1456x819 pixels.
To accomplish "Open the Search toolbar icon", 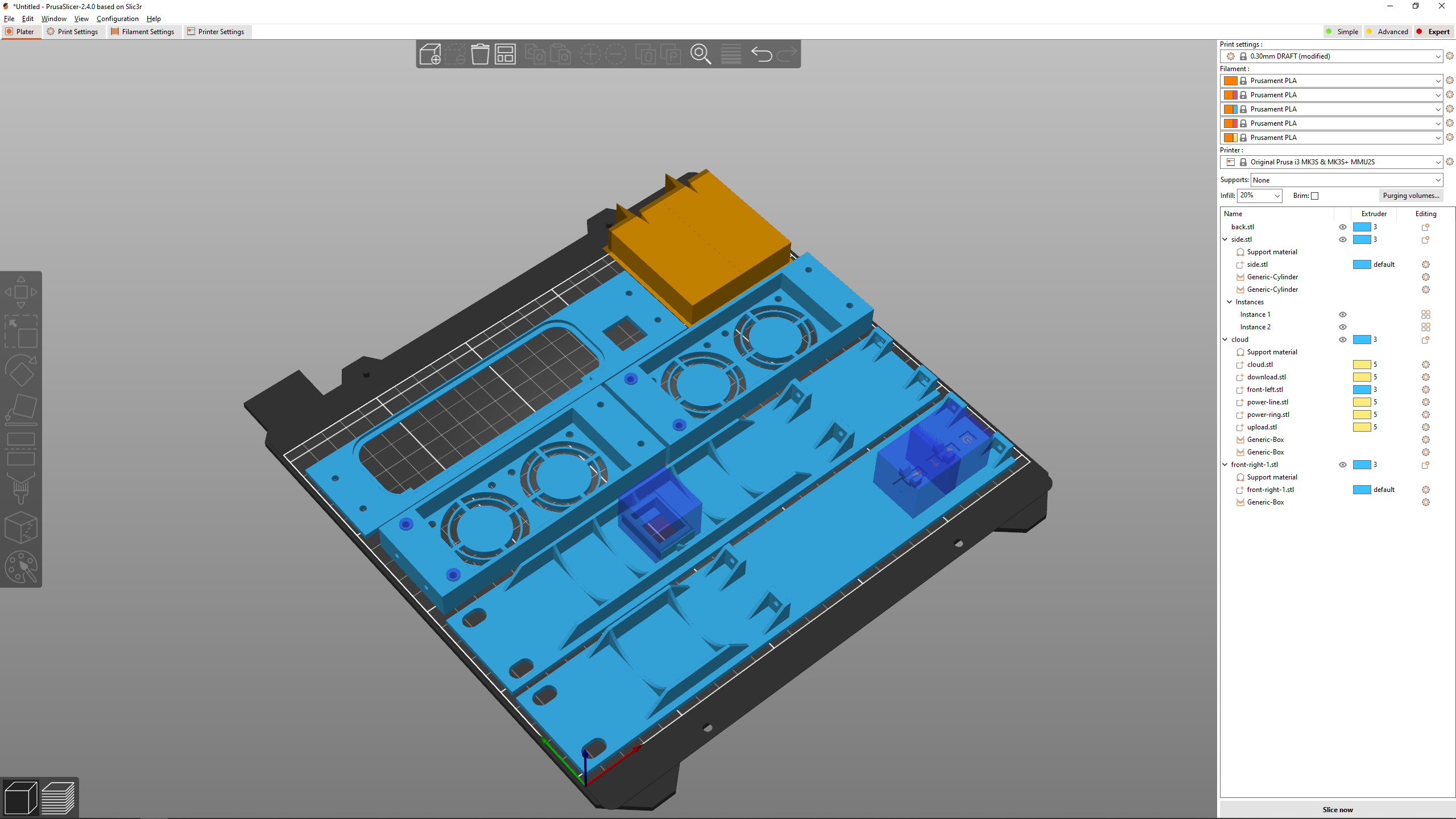I will point(700,54).
